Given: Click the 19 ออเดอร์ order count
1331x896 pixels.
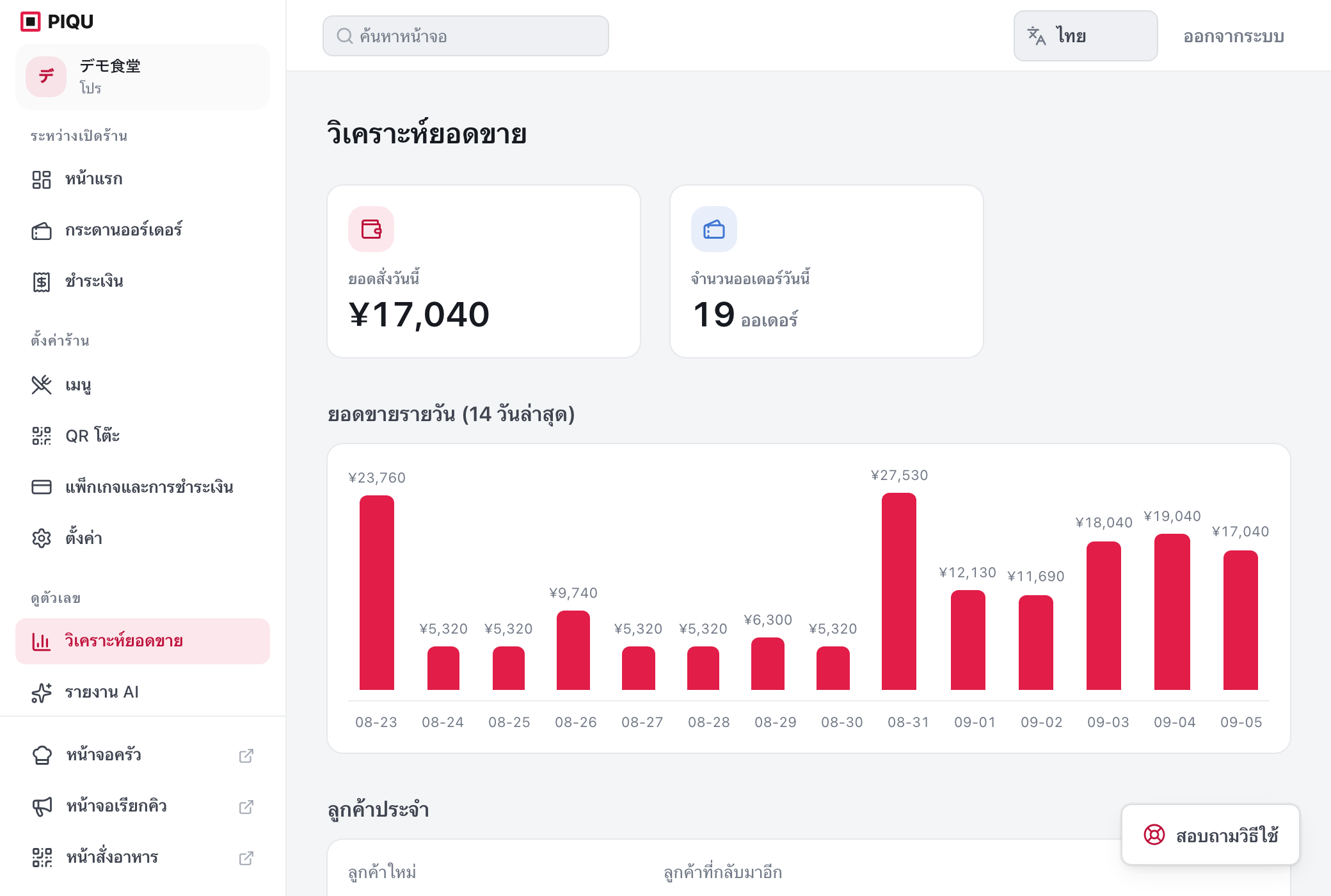Looking at the screenshot, I should pos(745,315).
